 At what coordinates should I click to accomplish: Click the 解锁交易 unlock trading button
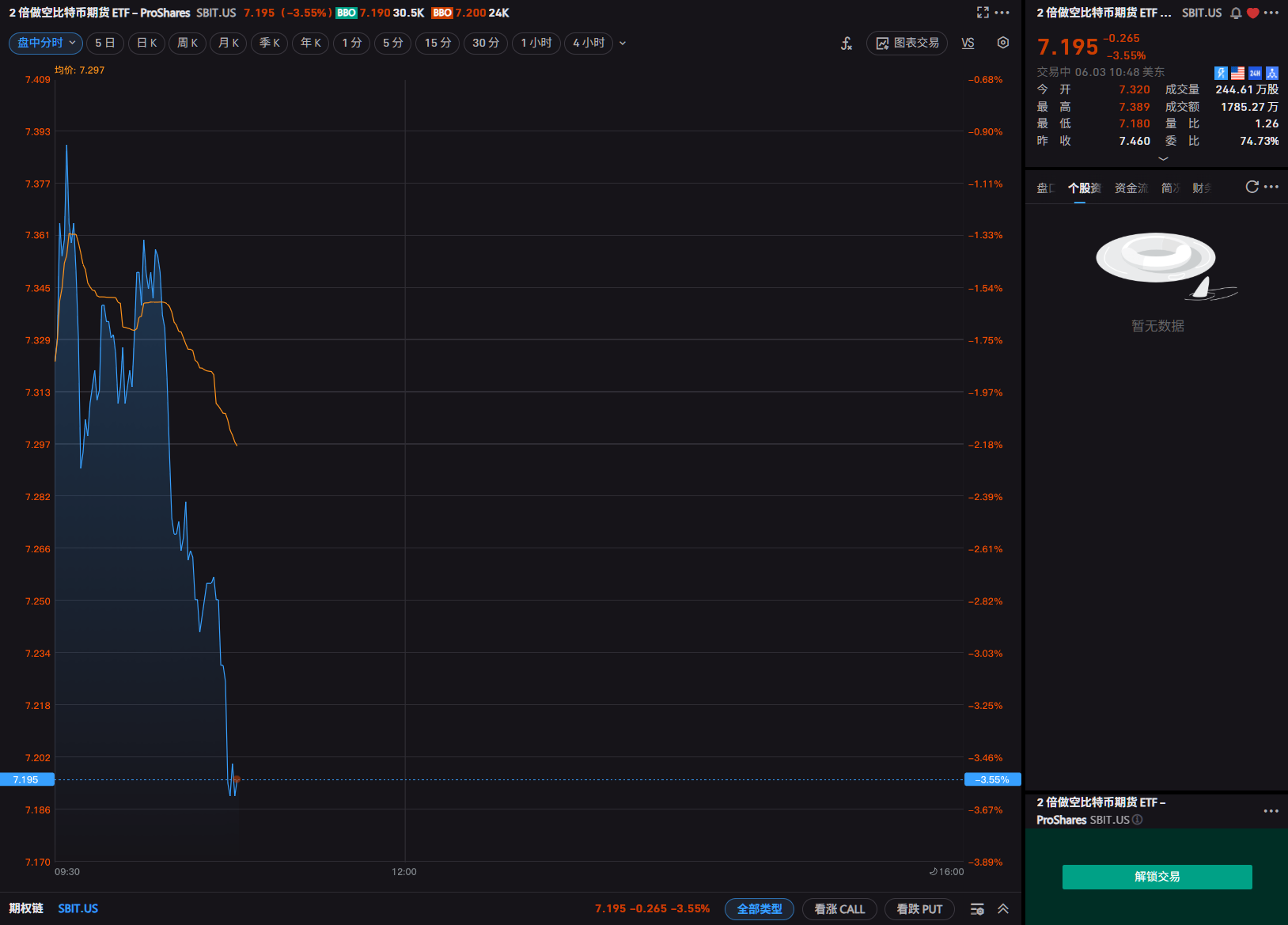point(1157,877)
